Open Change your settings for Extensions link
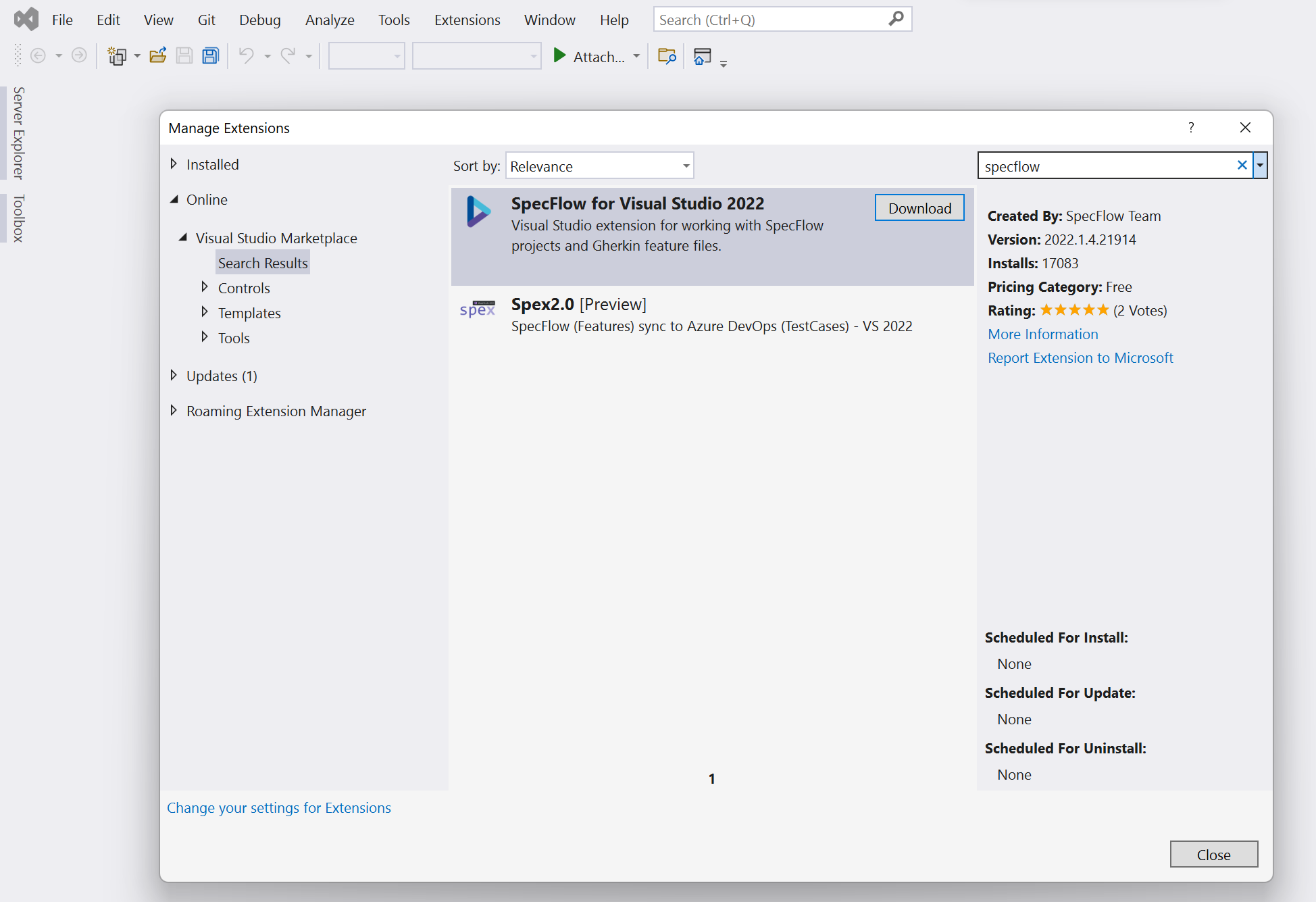This screenshot has height=902, width=1316. pos(278,808)
